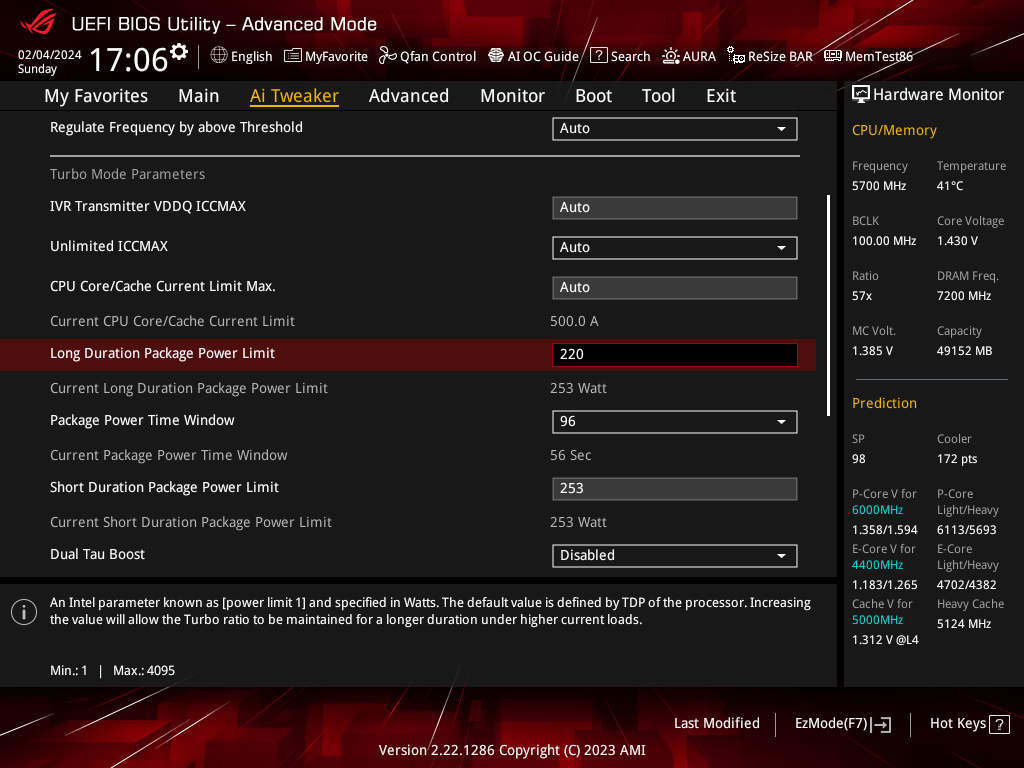The width and height of the screenshot is (1024, 768).
Task: Click the 5700 MHz frequency value
Action: [879, 186]
